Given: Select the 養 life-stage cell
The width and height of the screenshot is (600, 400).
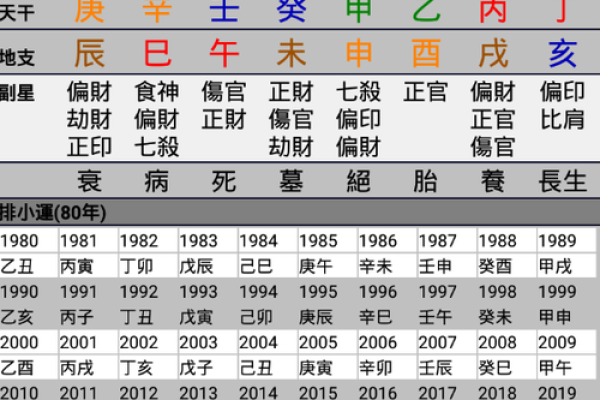Looking at the screenshot, I should pyautogui.click(x=493, y=181).
